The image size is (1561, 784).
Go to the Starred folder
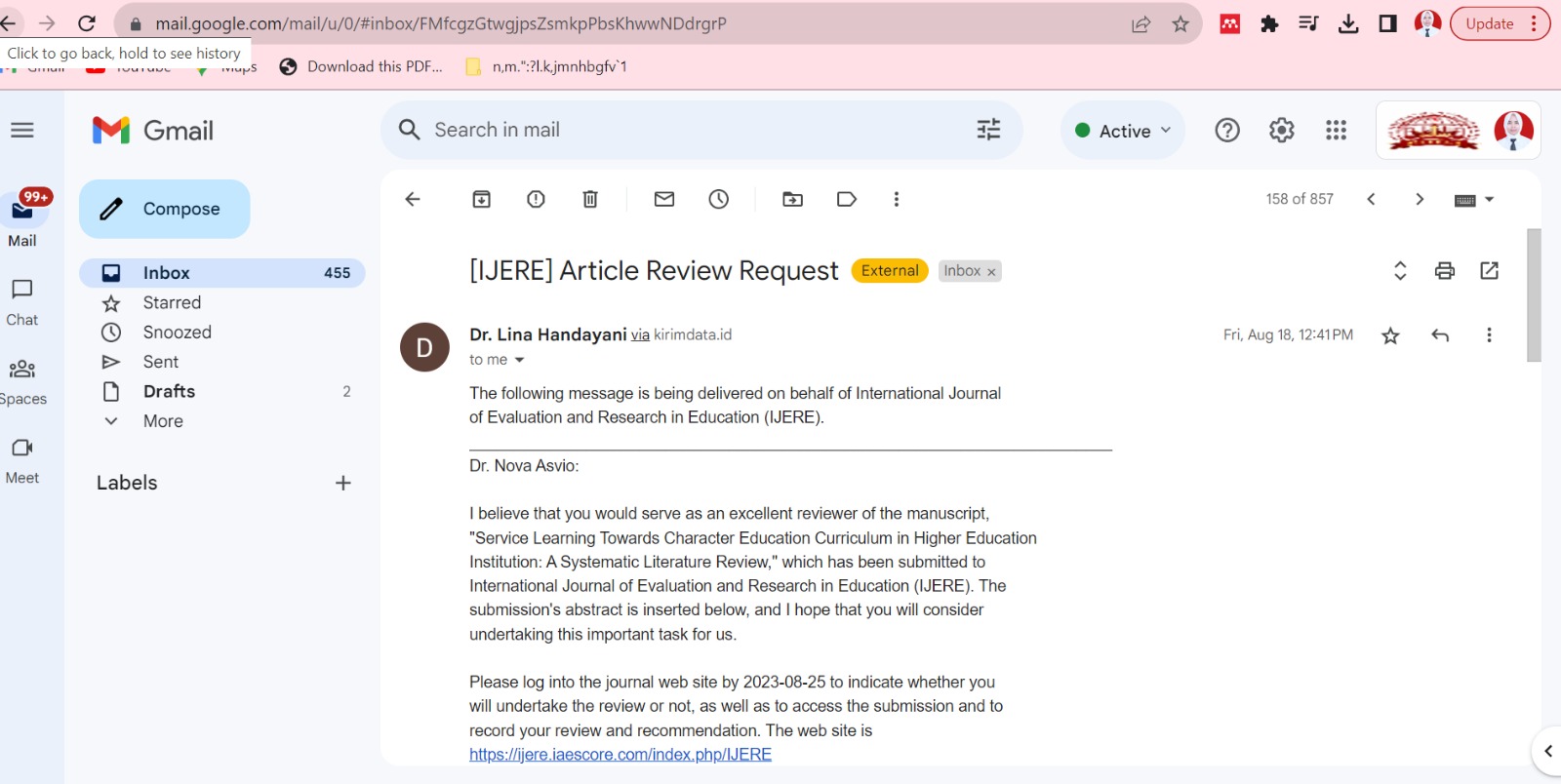coord(172,303)
